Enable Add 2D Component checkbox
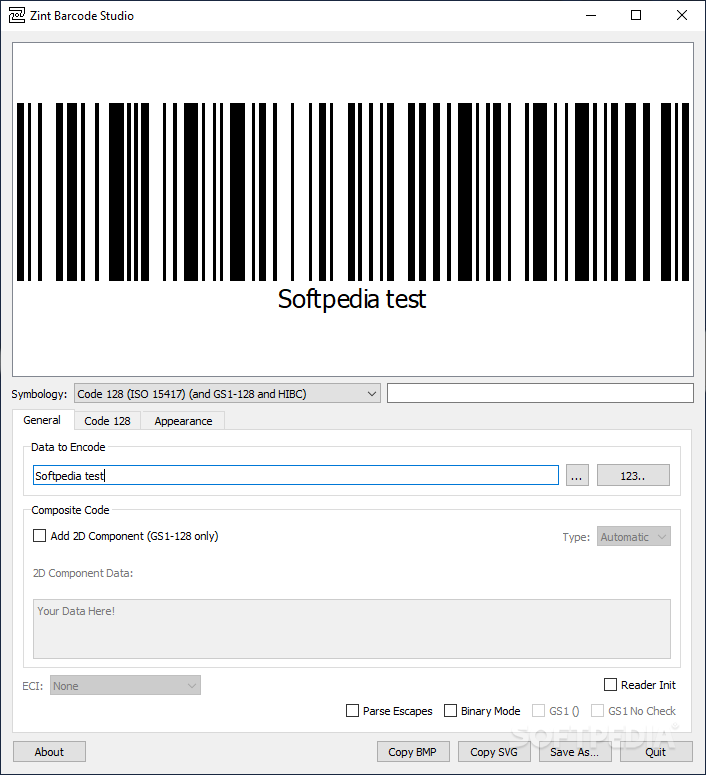The width and height of the screenshot is (706, 775). tap(40, 536)
